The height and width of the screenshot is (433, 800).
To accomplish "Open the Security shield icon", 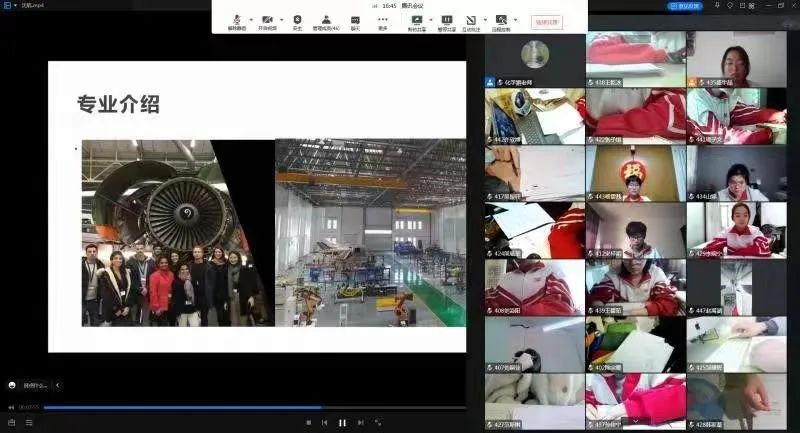I will (x=297, y=20).
